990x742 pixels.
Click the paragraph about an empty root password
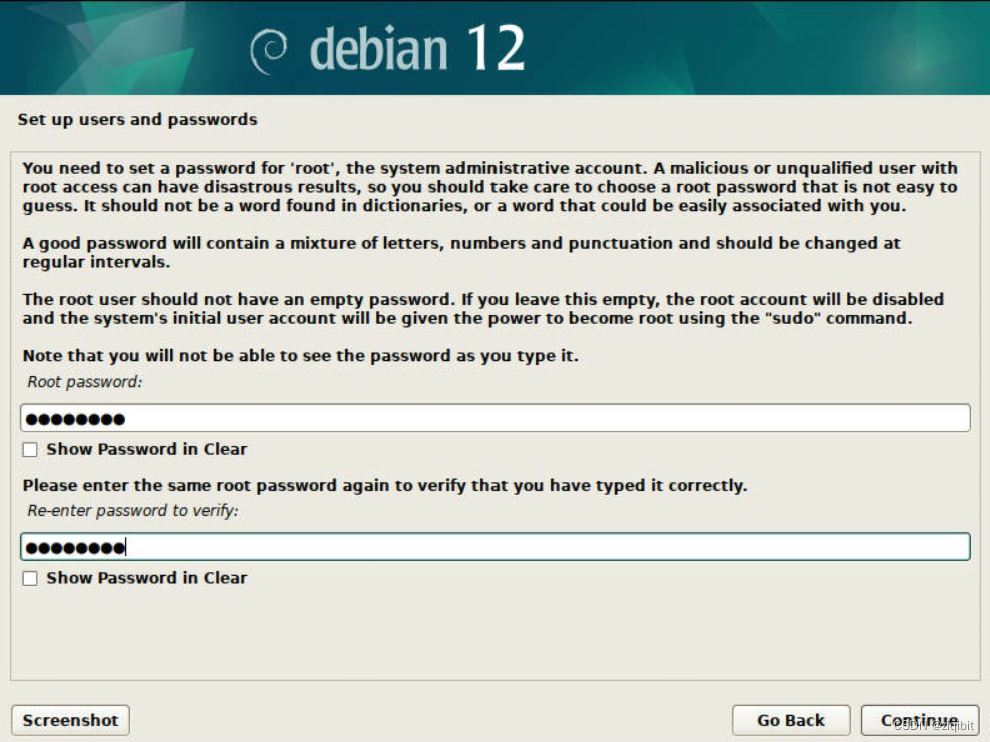tap(482, 309)
